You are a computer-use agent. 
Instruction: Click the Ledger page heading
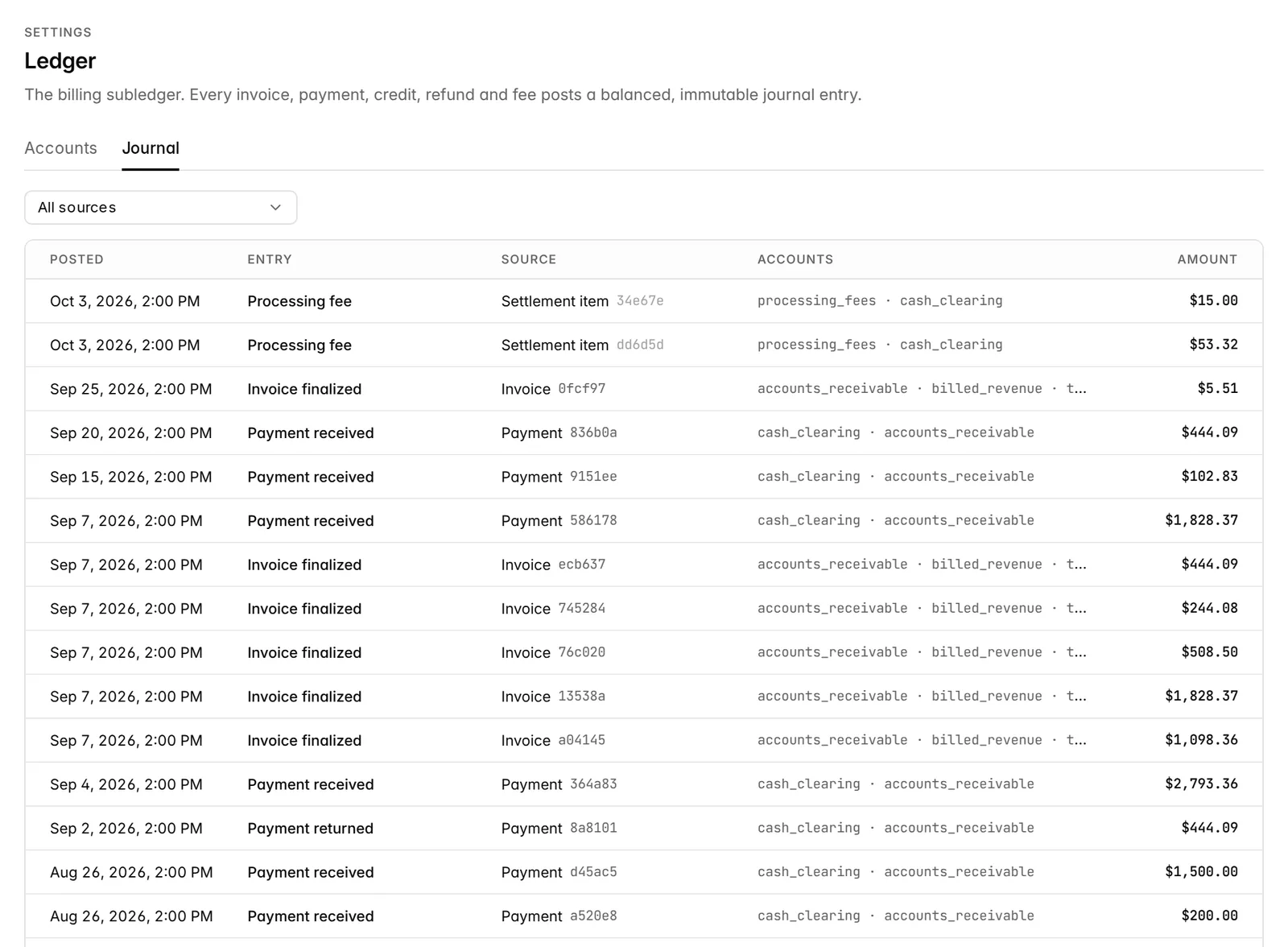pos(60,60)
